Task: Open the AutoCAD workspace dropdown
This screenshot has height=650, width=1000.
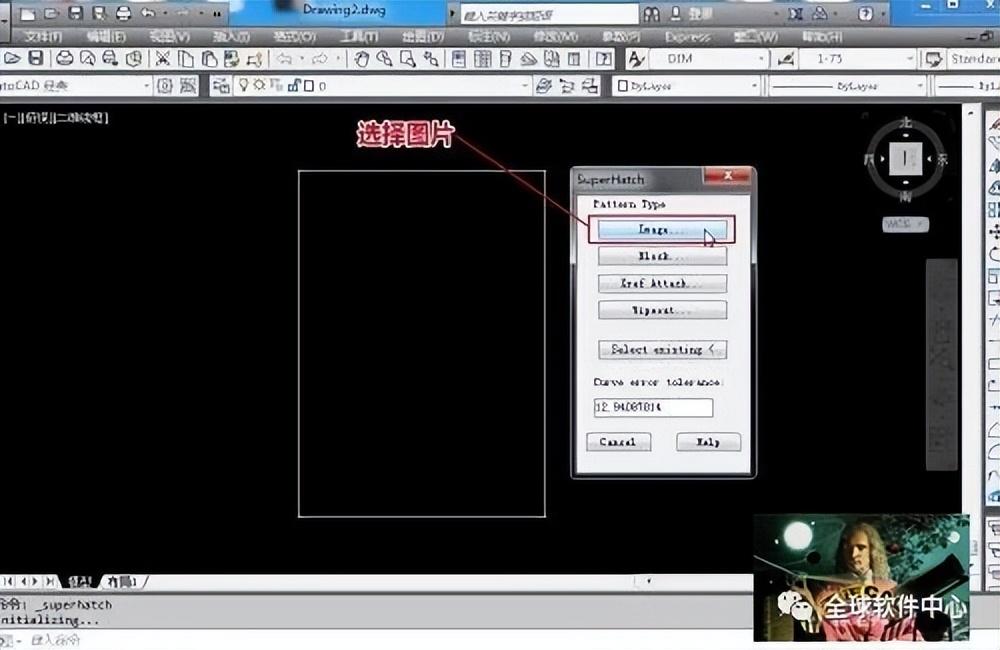Action: click(x=75, y=85)
